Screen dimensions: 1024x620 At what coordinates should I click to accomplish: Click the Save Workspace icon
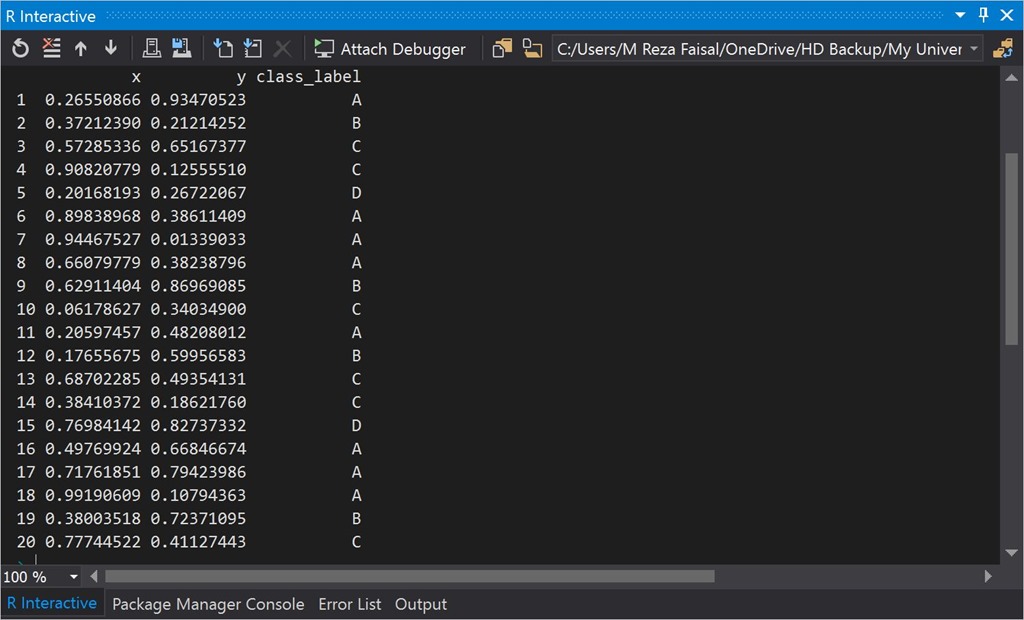181,49
